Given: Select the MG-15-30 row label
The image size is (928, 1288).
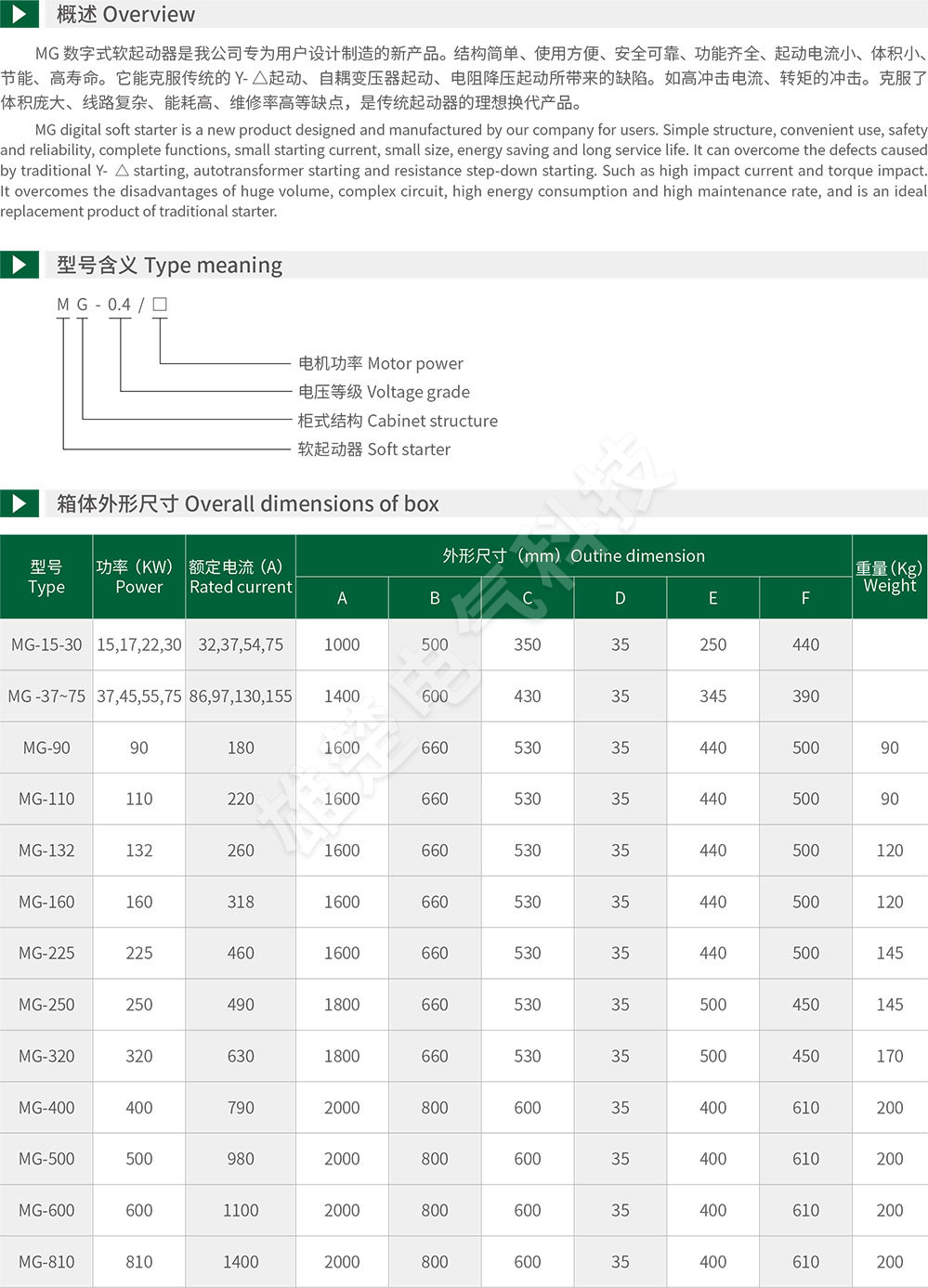Looking at the screenshot, I should (46, 644).
